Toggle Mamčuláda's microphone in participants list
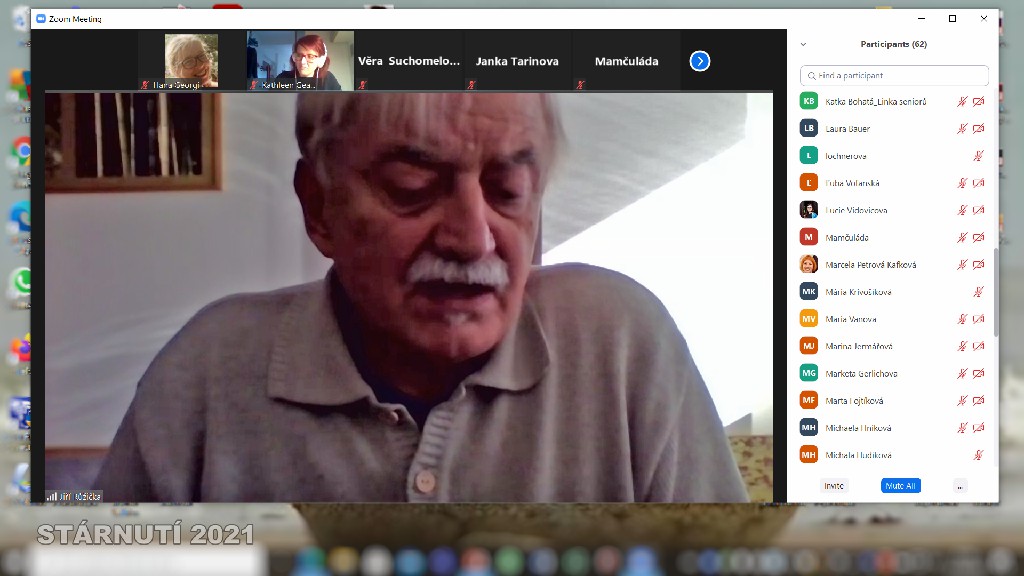 coord(962,238)
